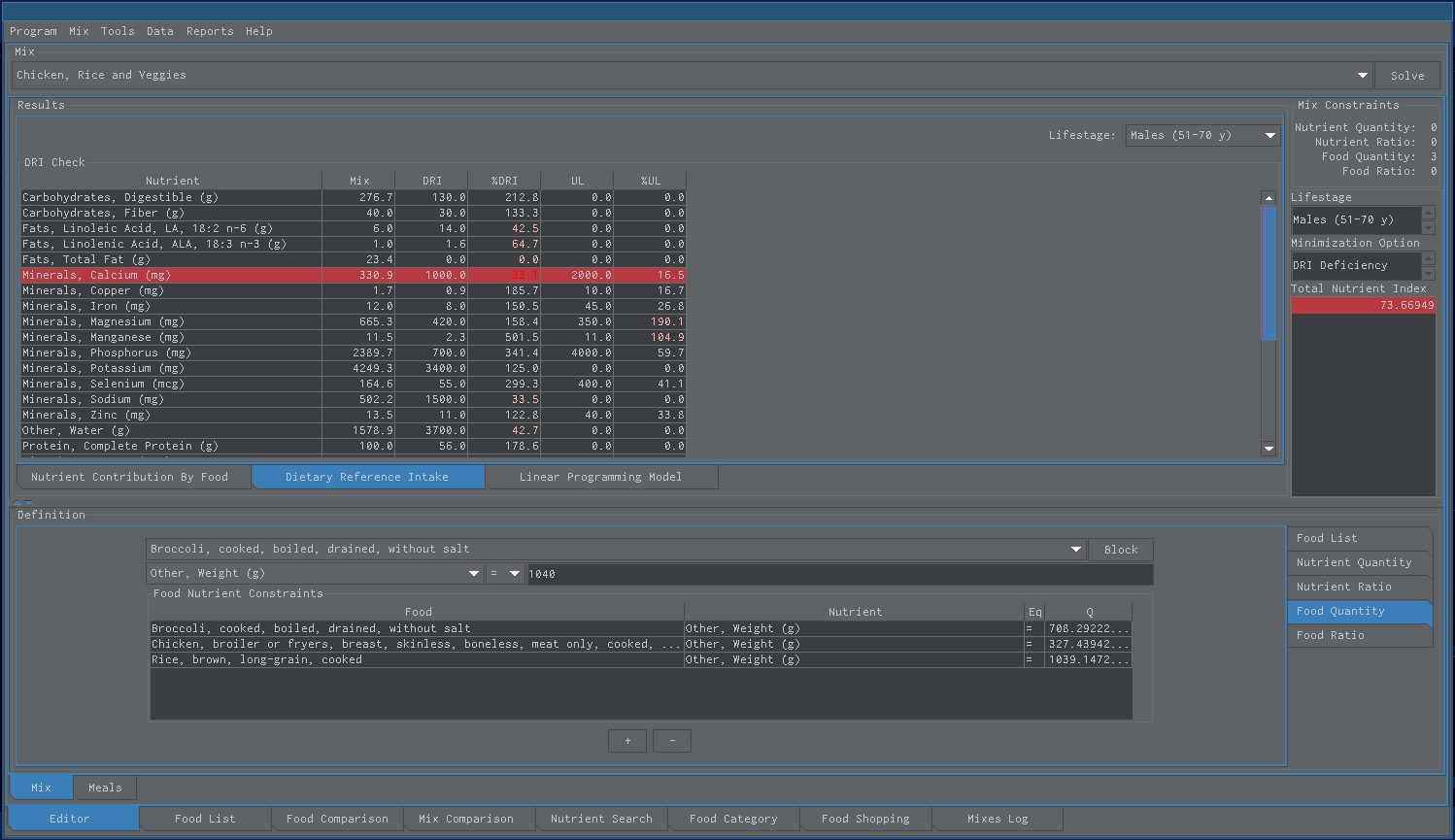Open the Nutrient Ratio constraints tab
The height and width of the screenshot is (840, 1455).
pyautogui.click(x=1359, y=587)
